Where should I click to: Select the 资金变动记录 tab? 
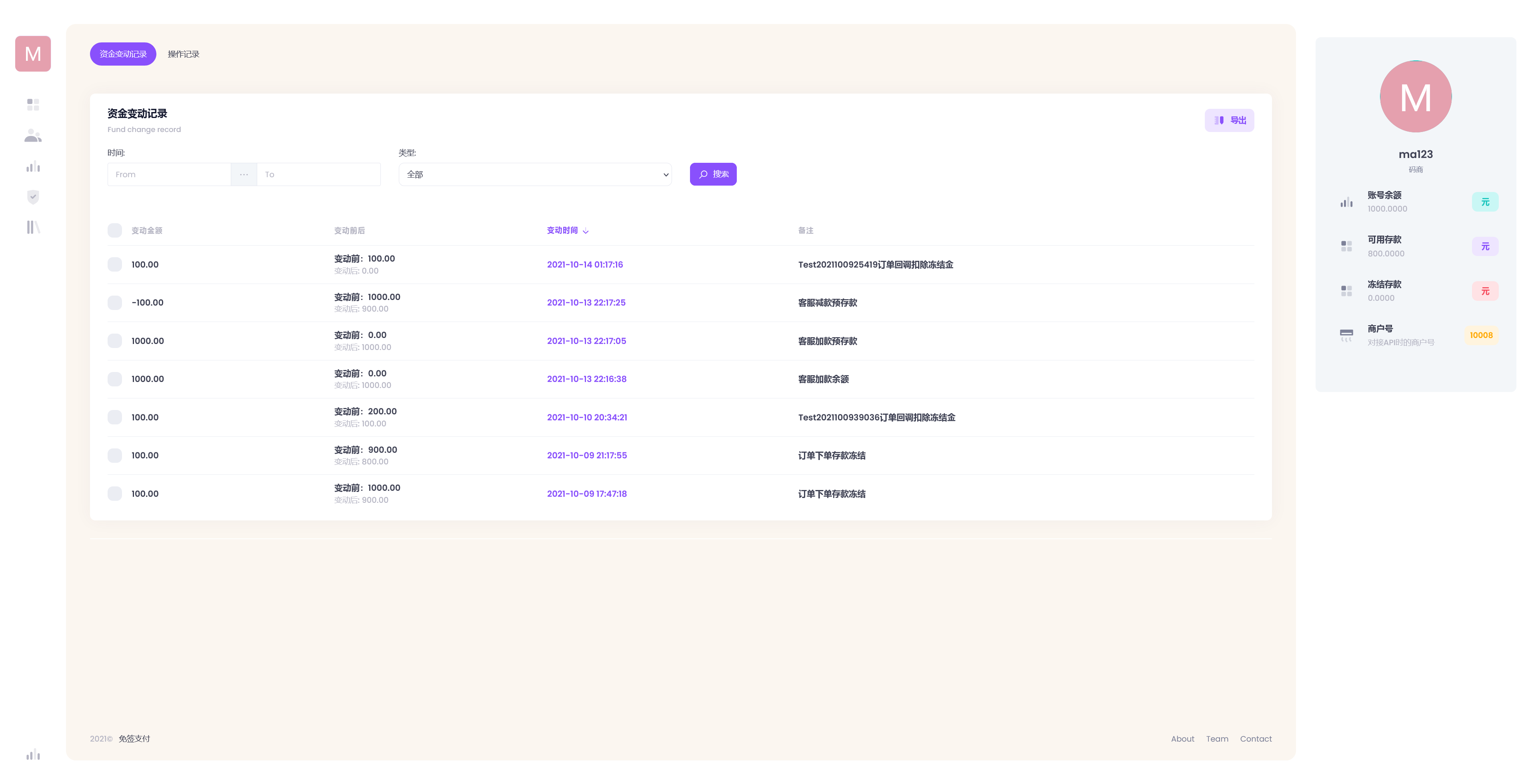pos(123,54)
